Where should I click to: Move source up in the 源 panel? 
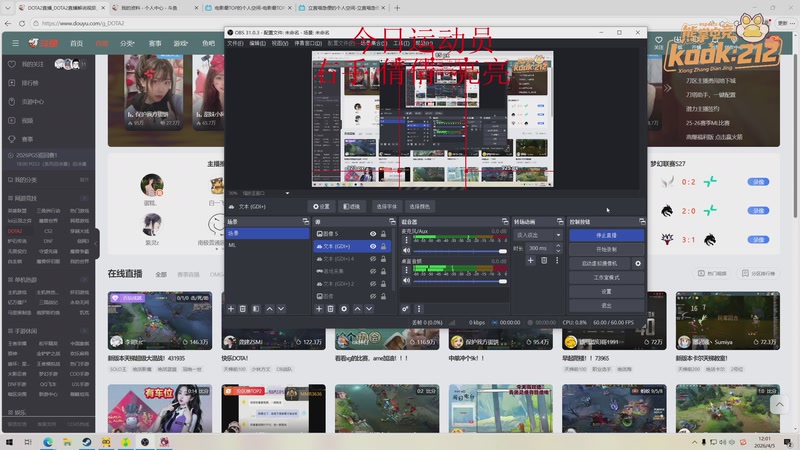pyautogui.click(x=357, y=309)
